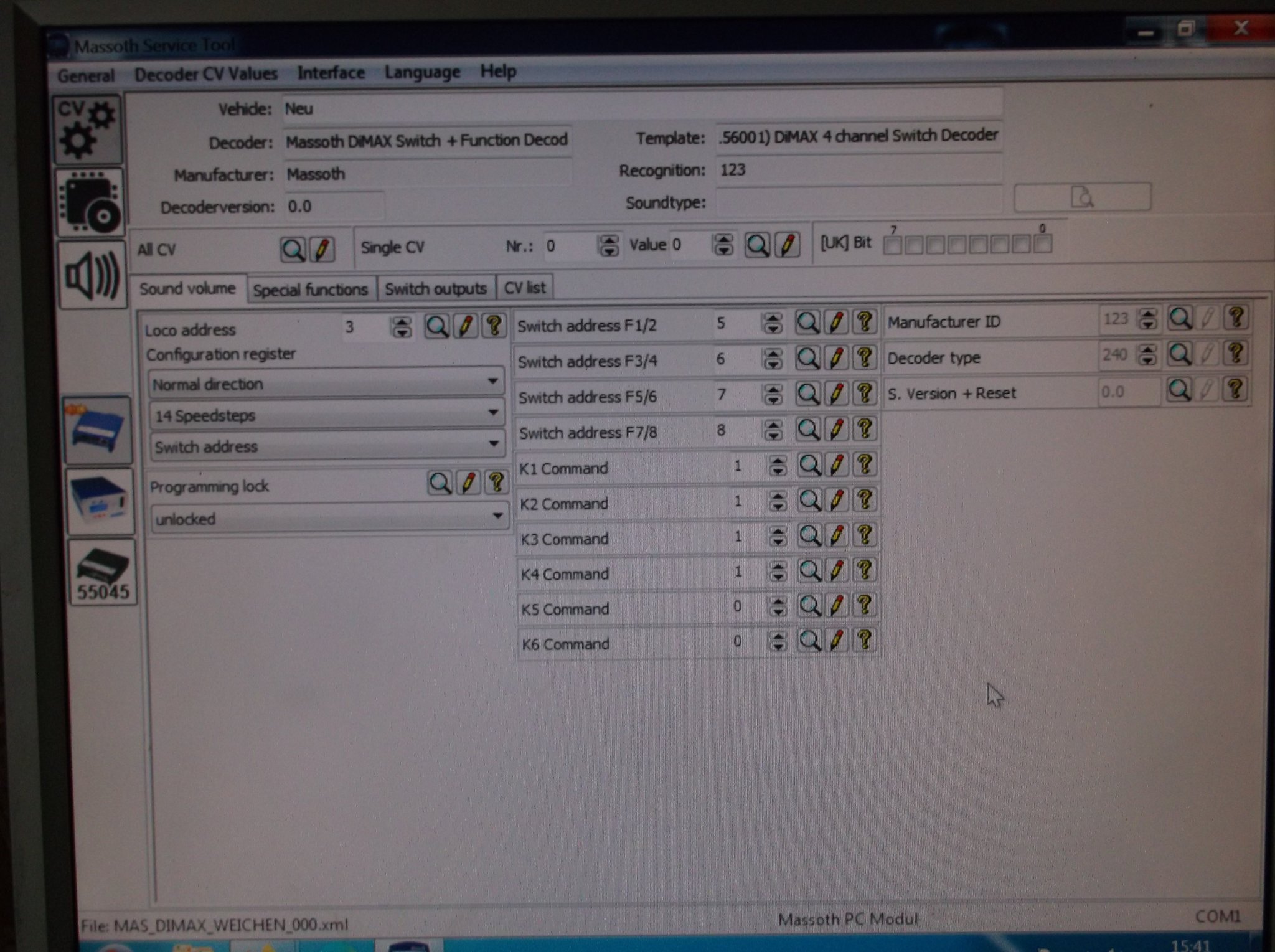Screen dimensions: 1275x952
Task: Adjust K5 Command stepper
Action: coord(778,606)
